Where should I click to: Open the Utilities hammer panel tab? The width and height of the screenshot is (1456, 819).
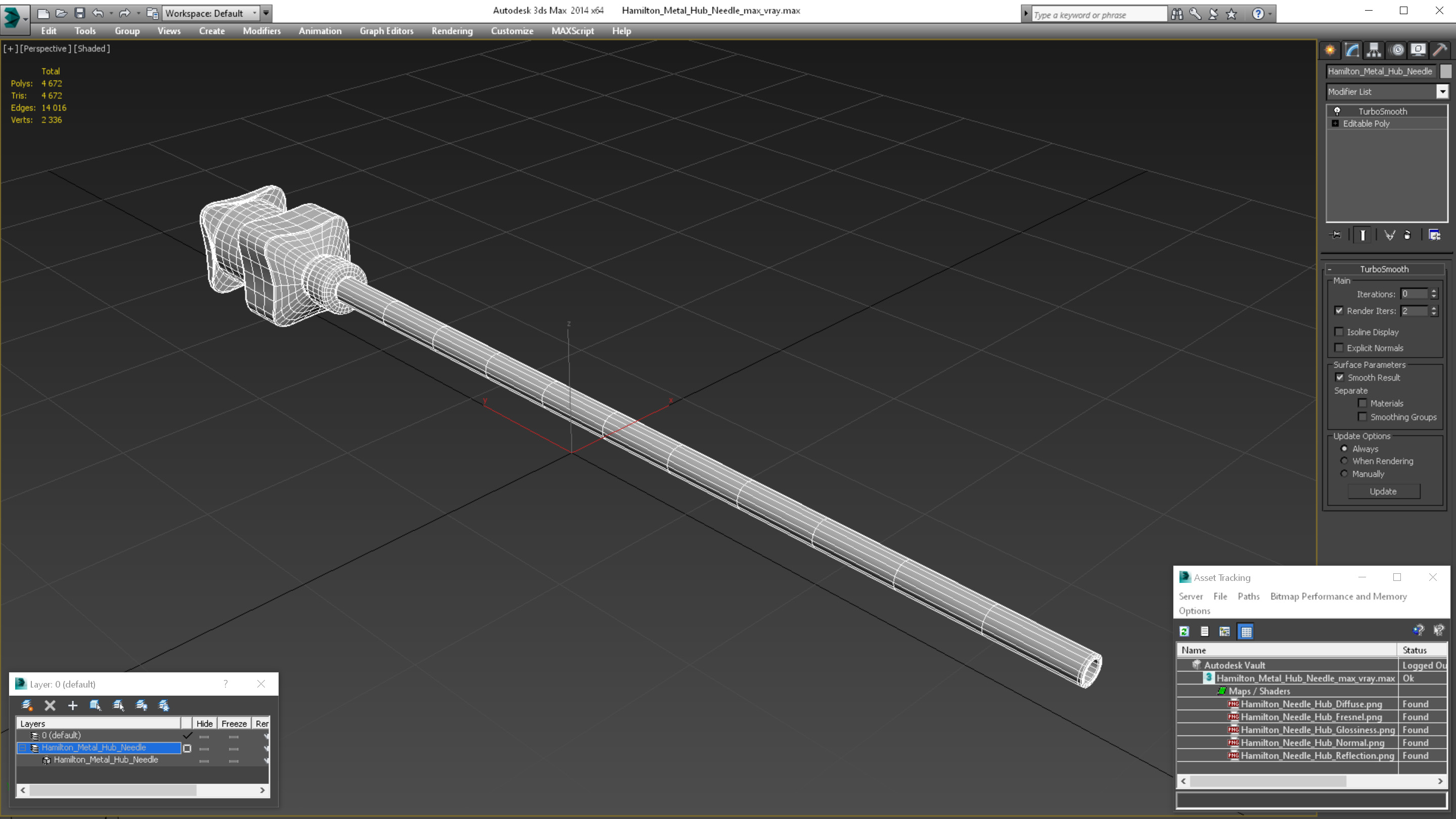[1440, 50]
